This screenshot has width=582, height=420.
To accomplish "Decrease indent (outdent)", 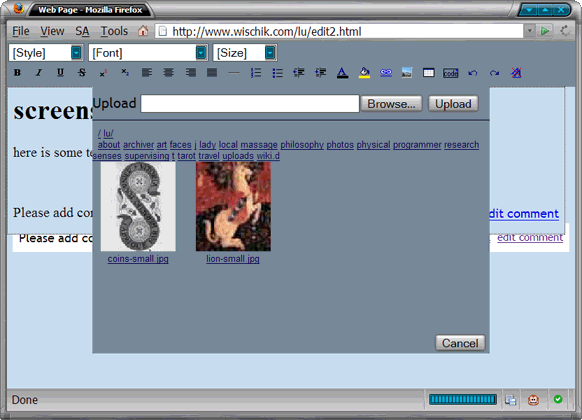I will [x=299, y=73].
